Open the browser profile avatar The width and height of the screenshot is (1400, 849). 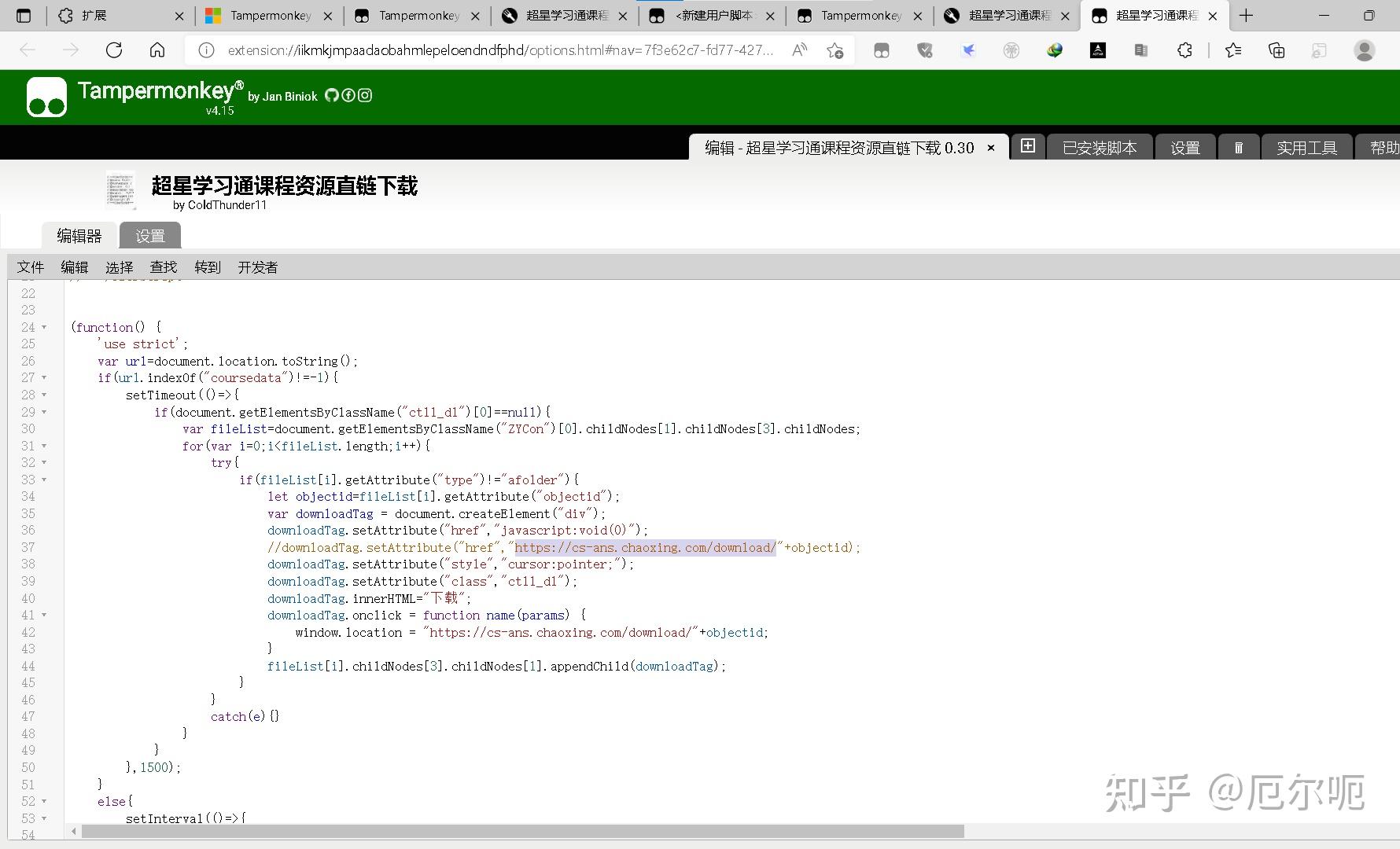point(1365,50)
